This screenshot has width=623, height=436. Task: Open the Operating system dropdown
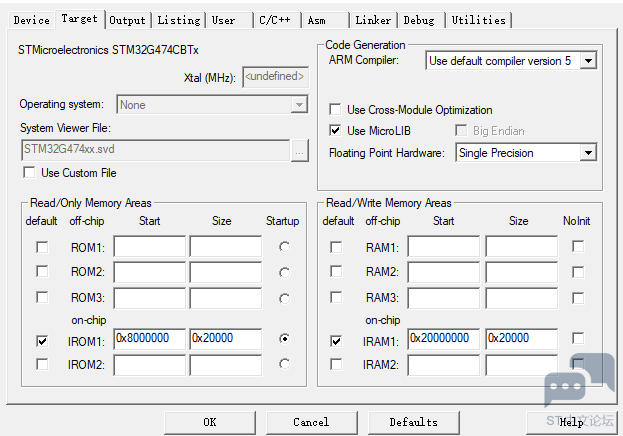coord(299,105)
